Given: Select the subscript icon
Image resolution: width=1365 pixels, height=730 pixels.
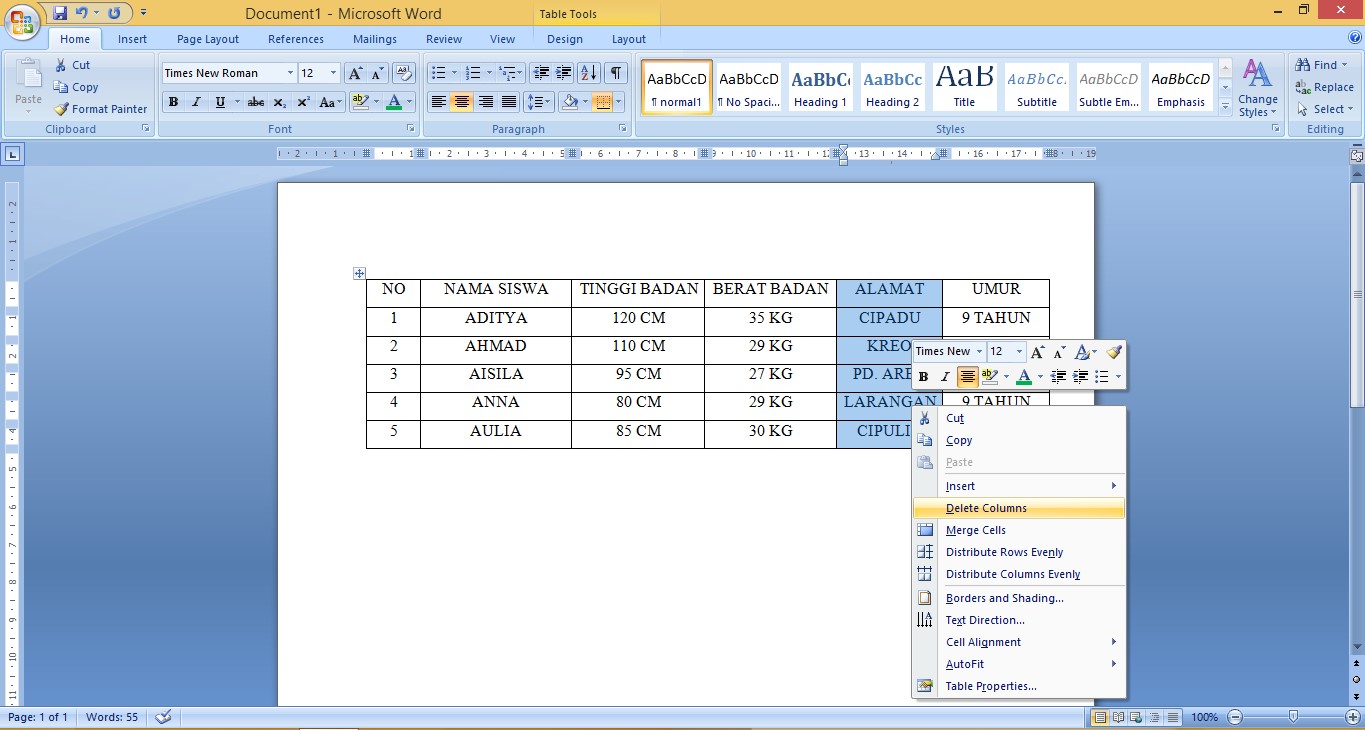Looking at the screenshot, I should pyautogui.click(x=280, y=102).
